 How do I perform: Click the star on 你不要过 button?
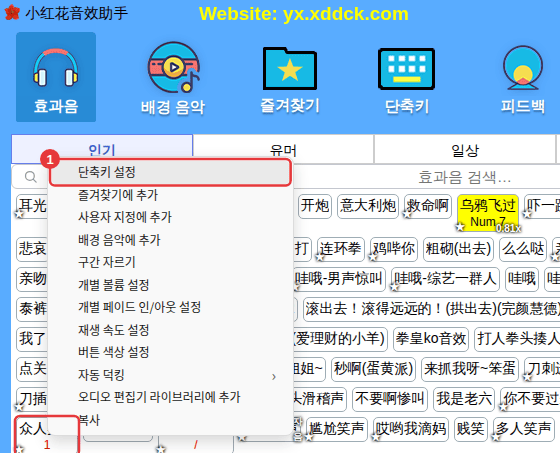(504, 407)
